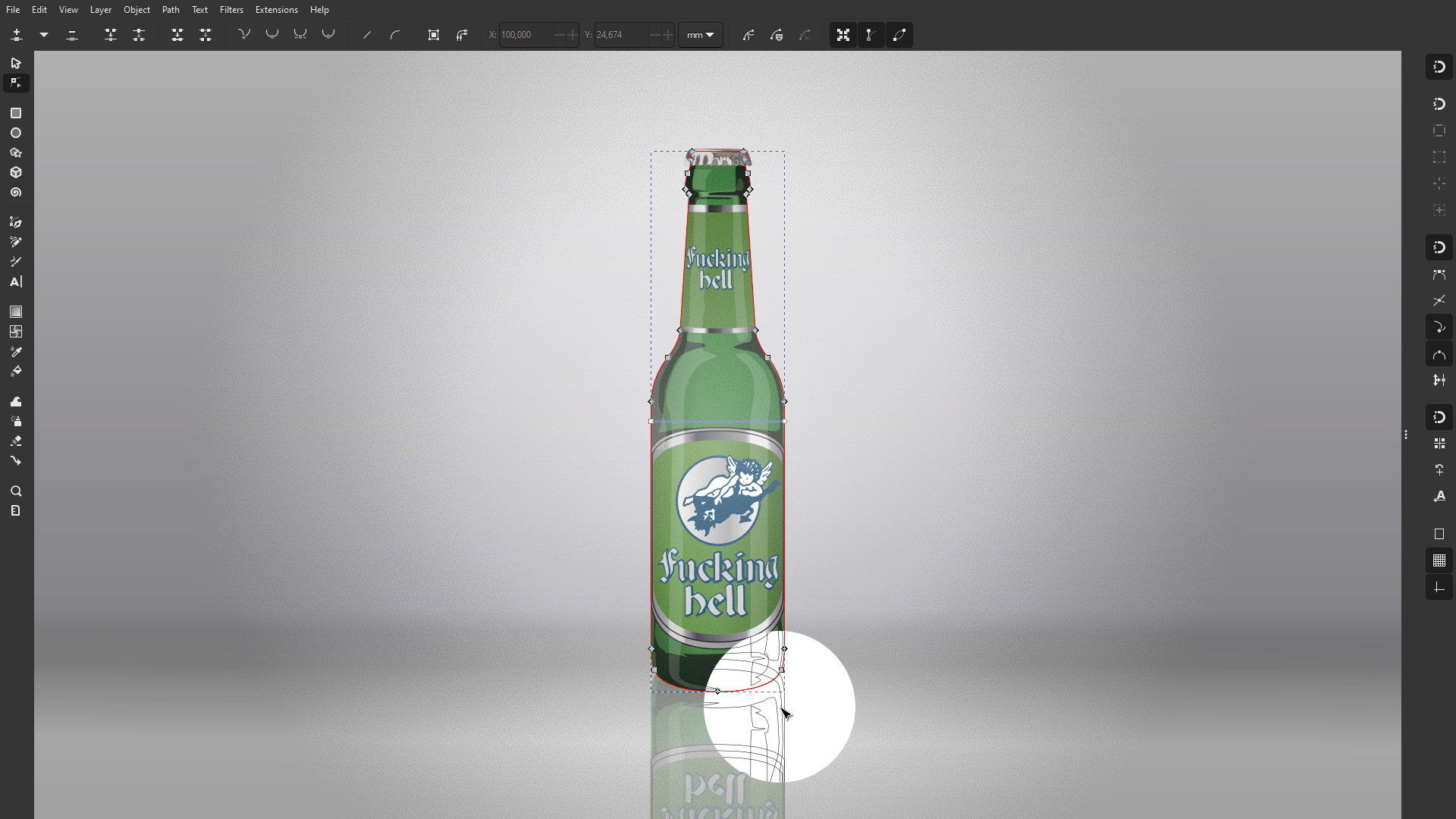The height and width of the screenshot is (819, 1456).
Task: Open the Filters menu
Action: [x=231, y=10]
